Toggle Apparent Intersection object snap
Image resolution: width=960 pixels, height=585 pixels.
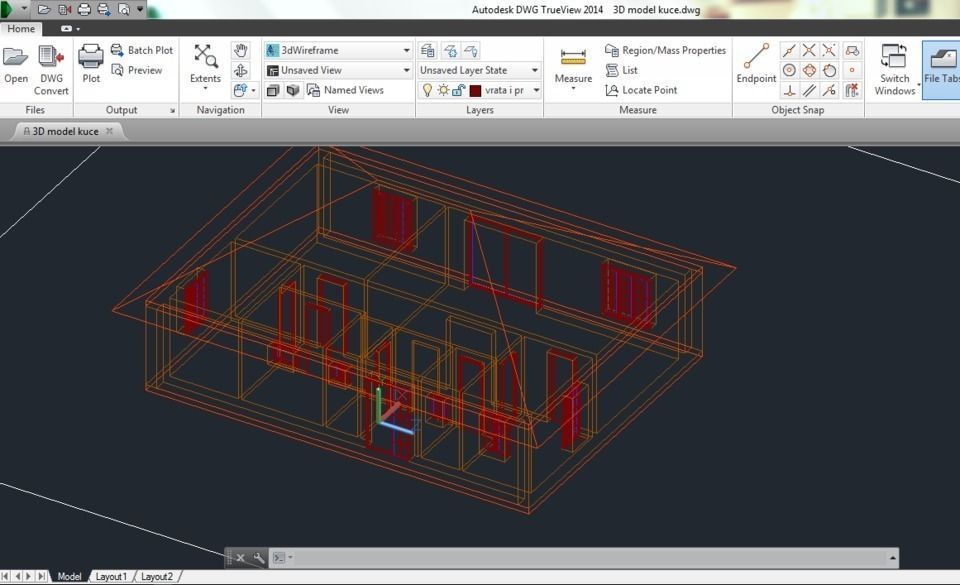[x=829, y=50]
